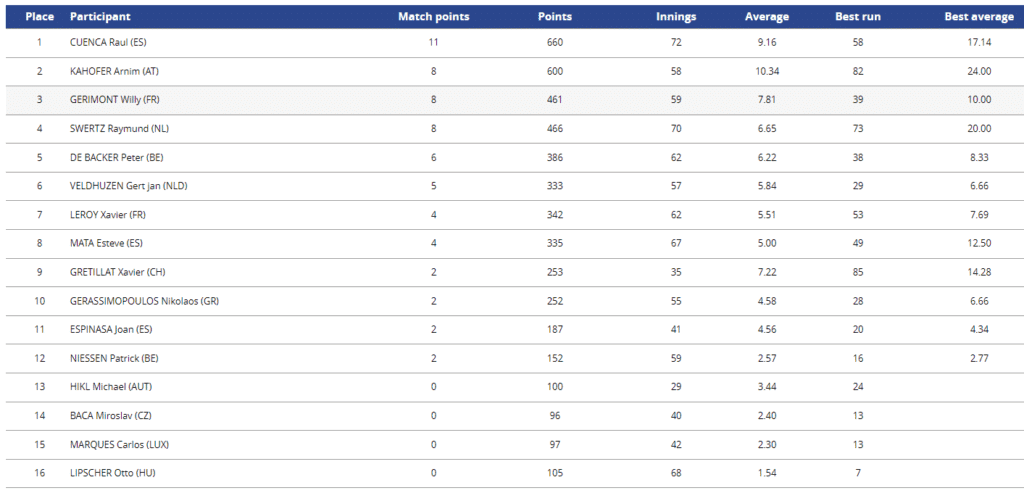The image size is (1024, 493).
Task: Click the Points column header
Action: click(554, 17)
